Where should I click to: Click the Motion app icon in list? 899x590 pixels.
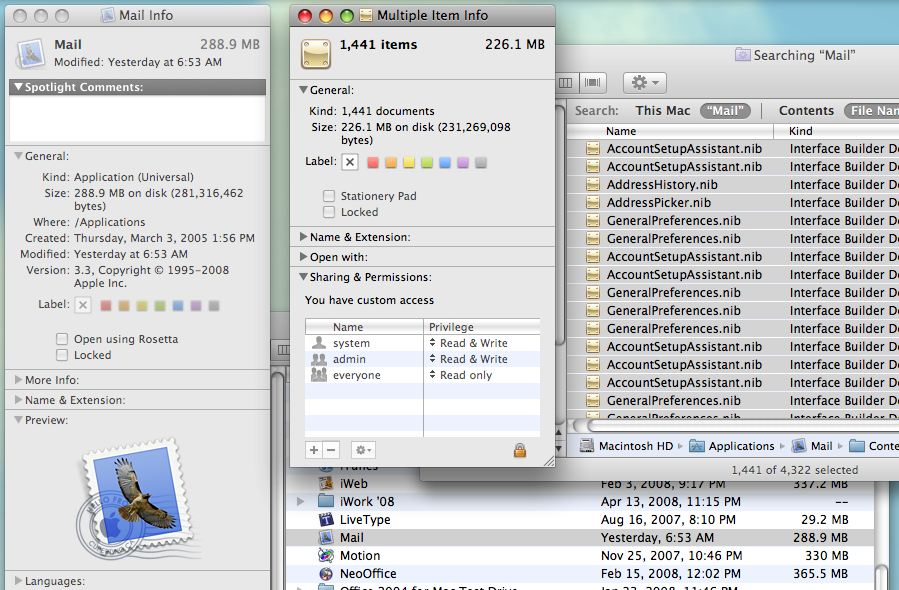tap(326, 555)
